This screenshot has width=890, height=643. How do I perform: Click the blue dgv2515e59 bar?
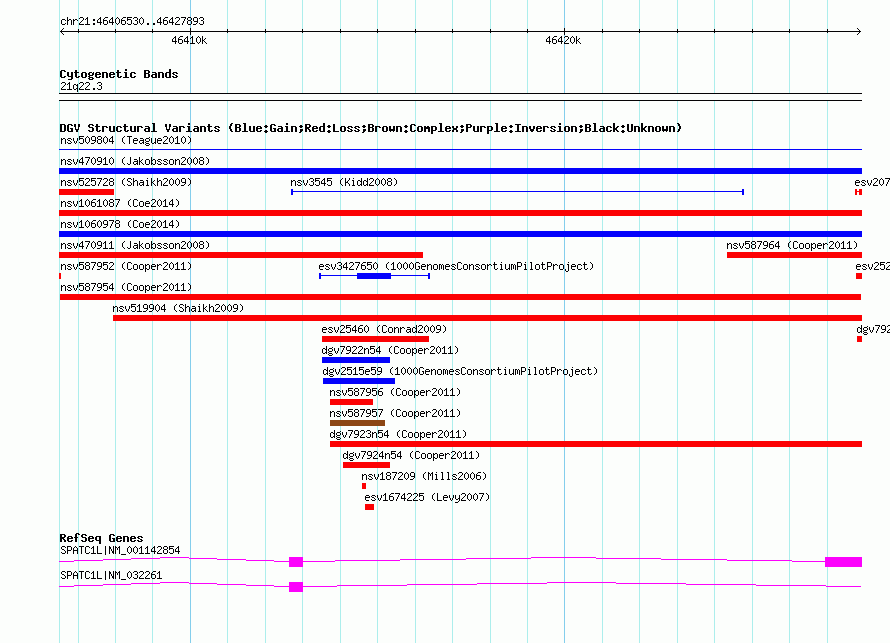(359, 381)
